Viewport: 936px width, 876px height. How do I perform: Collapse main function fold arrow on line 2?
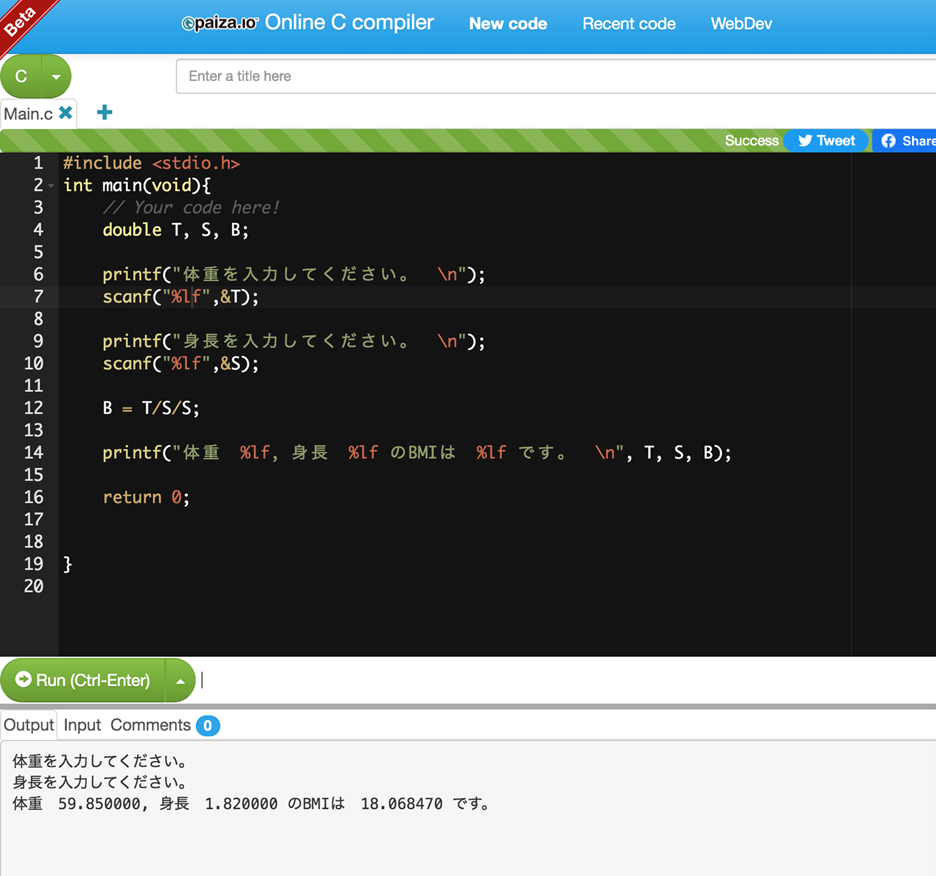pos(51,186)
